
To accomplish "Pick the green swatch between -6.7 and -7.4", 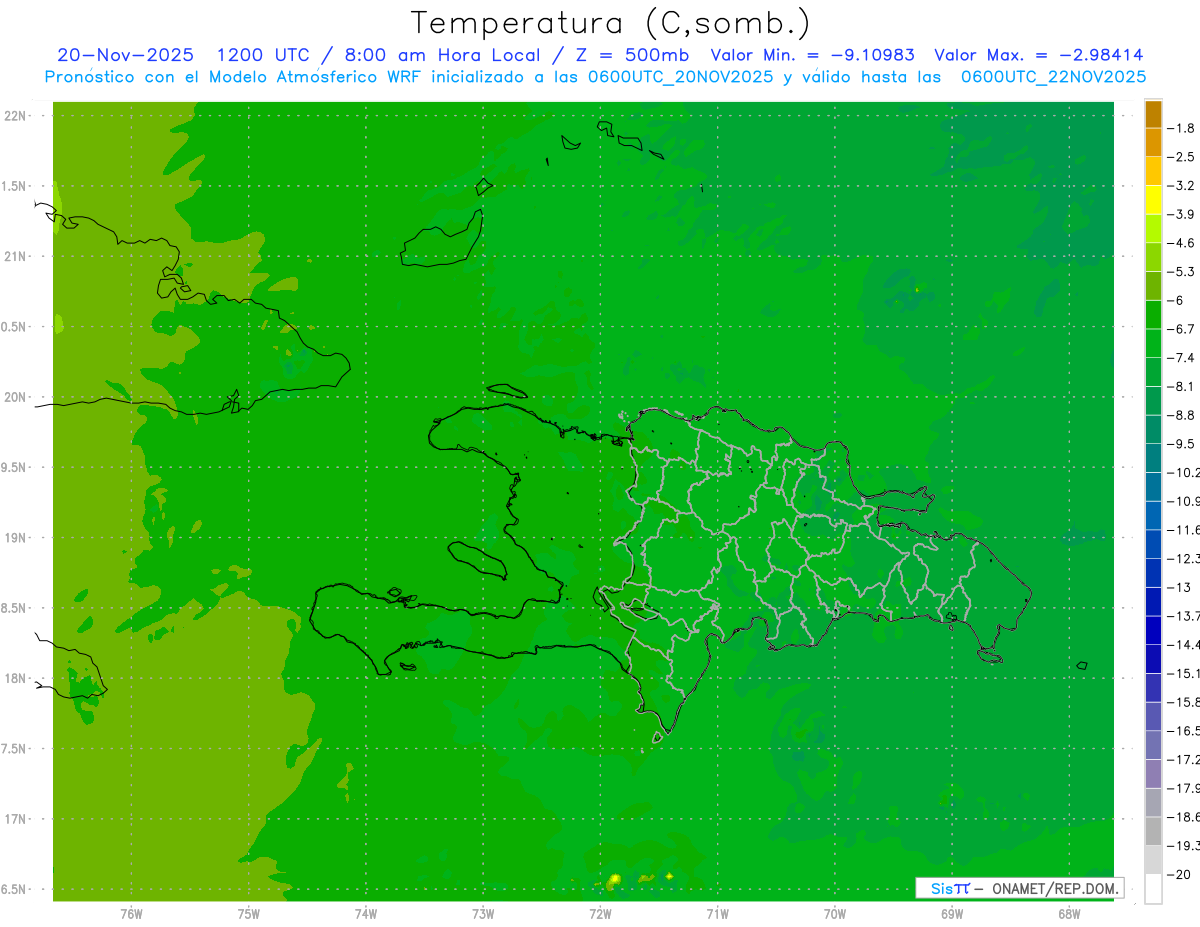I will 1153,343.
